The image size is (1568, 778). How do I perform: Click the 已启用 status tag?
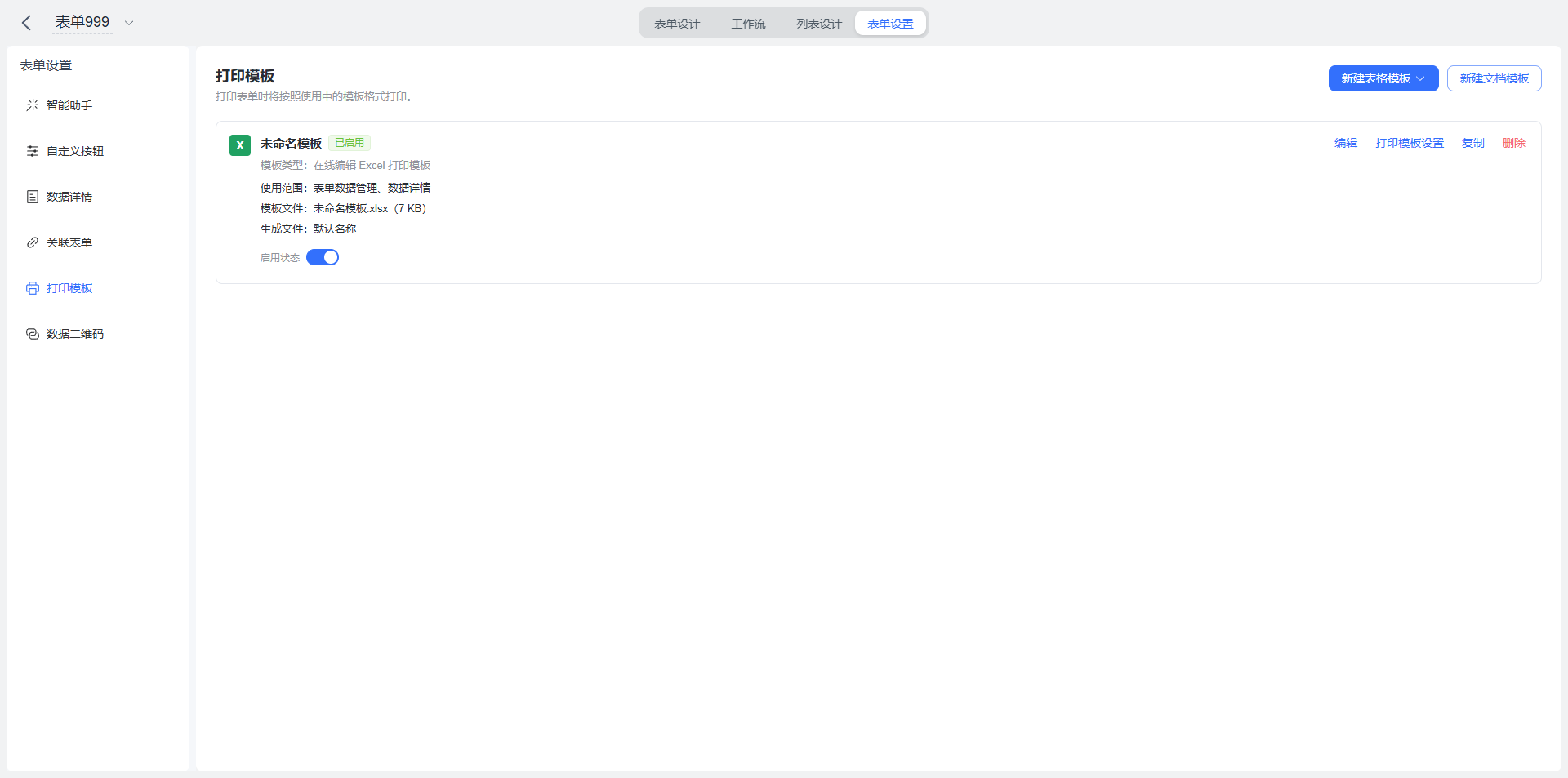350,143
